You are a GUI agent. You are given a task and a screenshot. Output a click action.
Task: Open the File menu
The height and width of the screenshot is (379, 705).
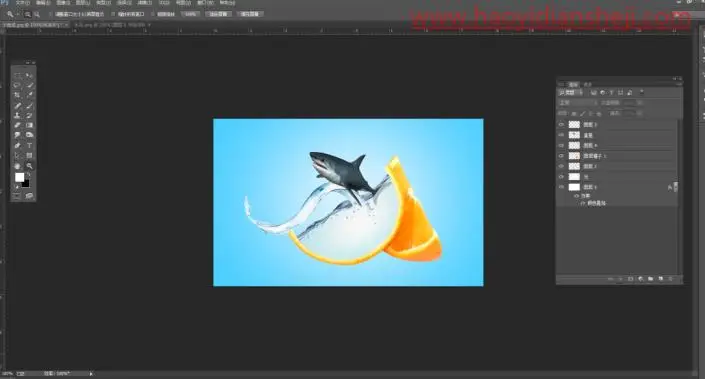point(22,3)
